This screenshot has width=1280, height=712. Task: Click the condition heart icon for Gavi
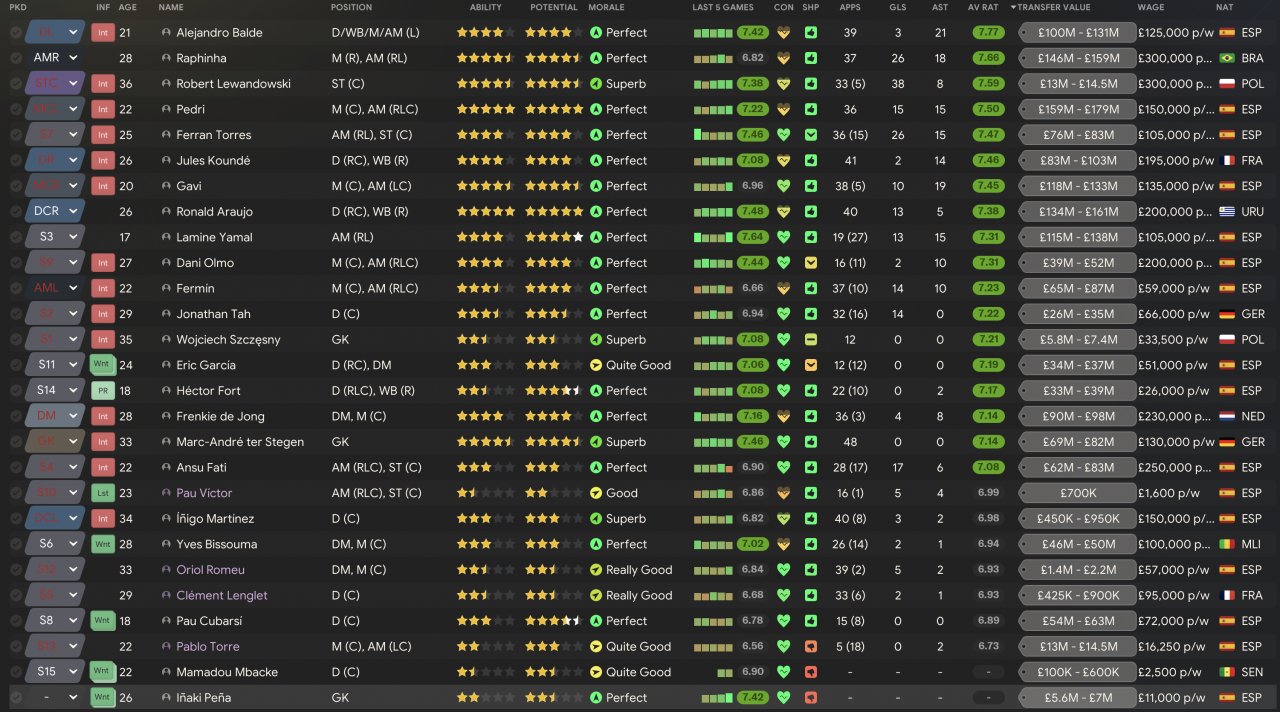784,186
